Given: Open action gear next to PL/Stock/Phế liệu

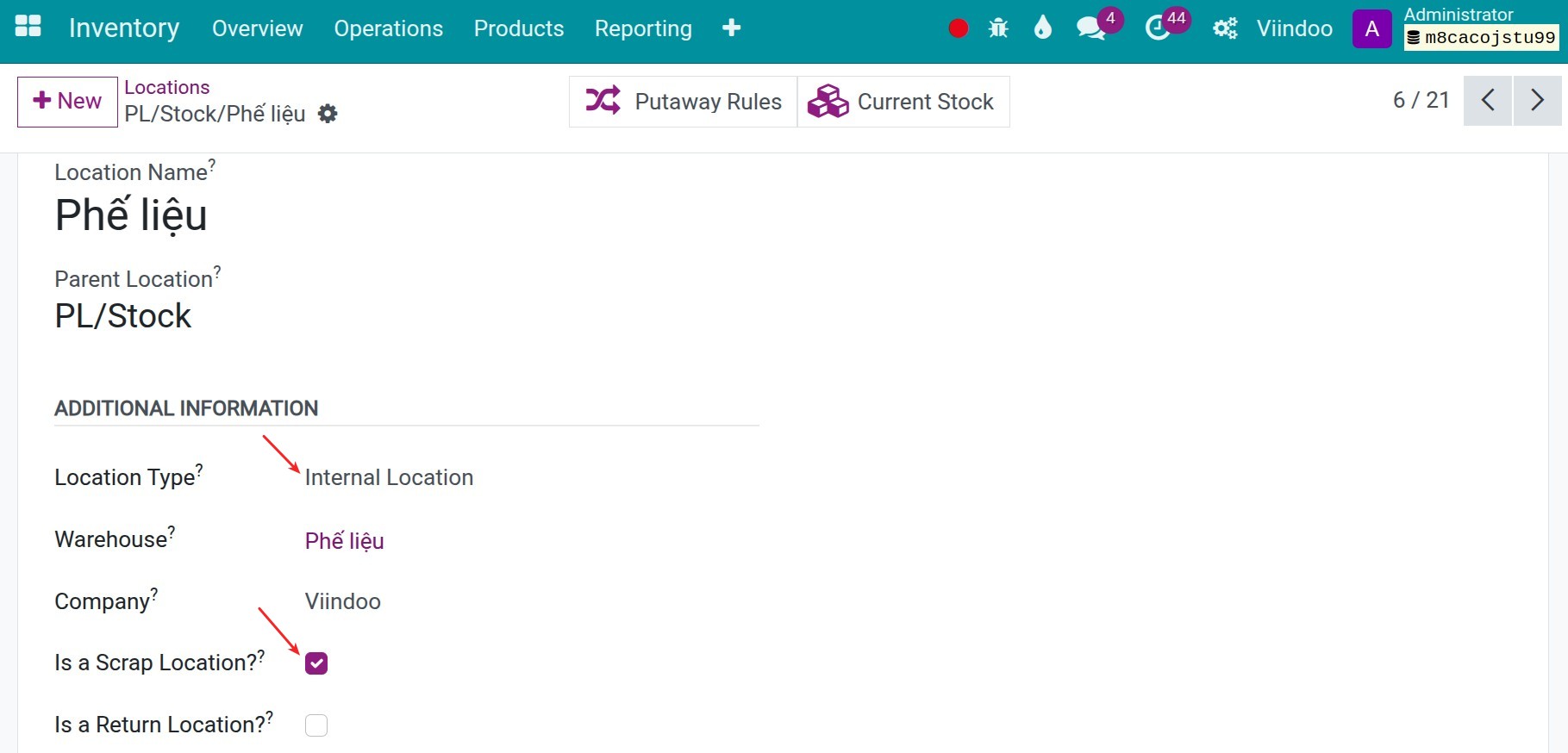Looking at the screenshot, I should point(328,114).
